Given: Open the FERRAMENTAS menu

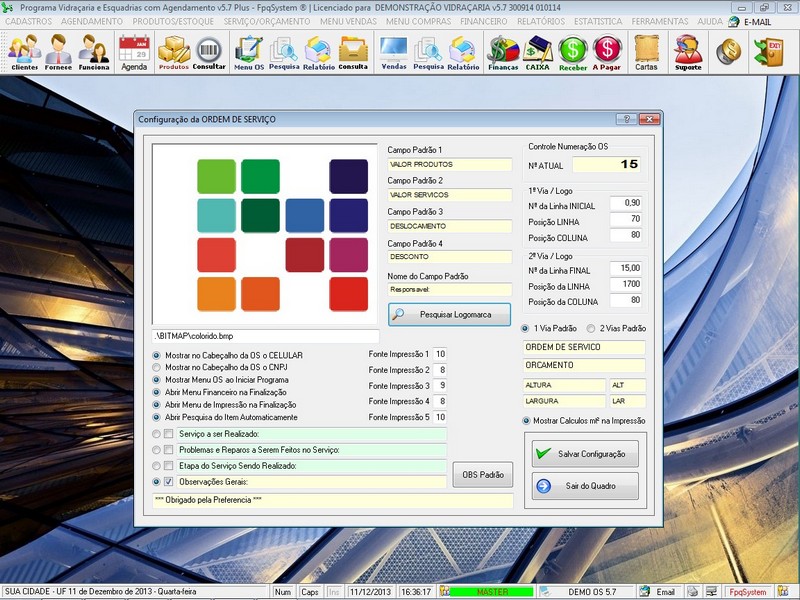Looking at the screenshot, I should (660, 21).
